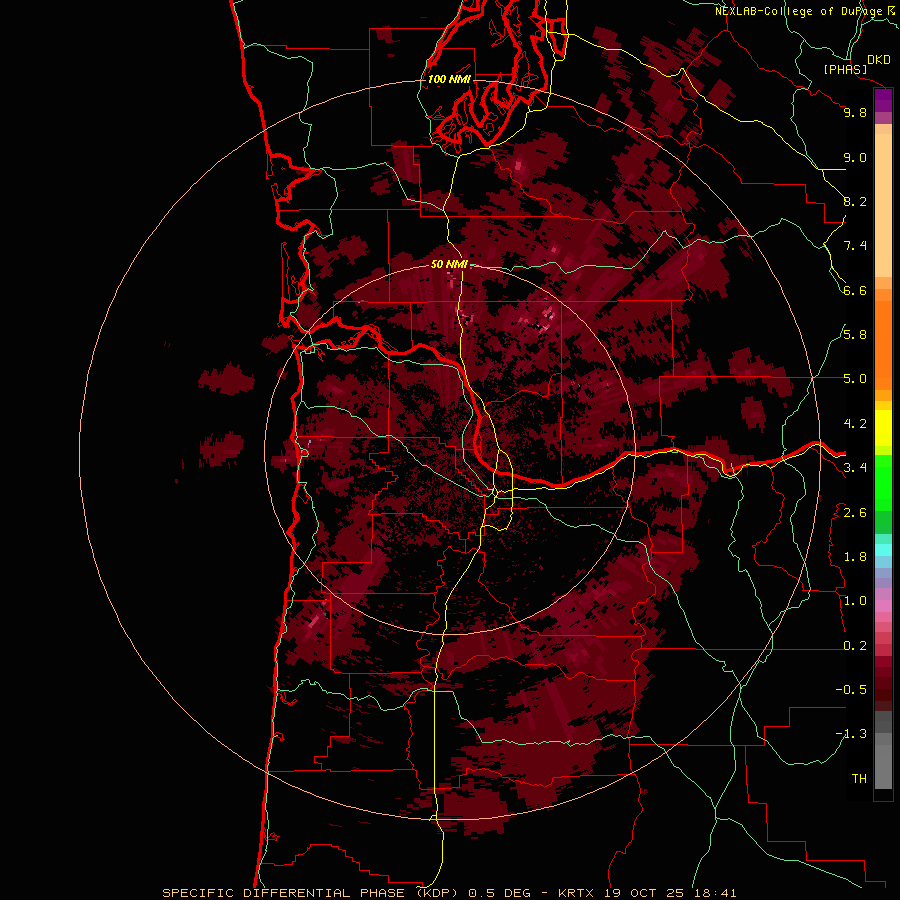This screenshot has height=900, width=900.
Task: Click the 7.4 value on the scale
Action: pyautogui.click(x=855, y=246)
